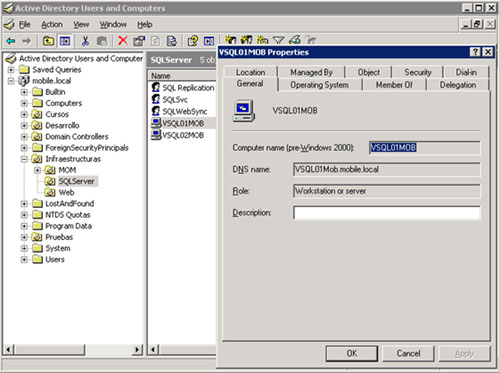Switch to the Managed By tab
Screen dimensions: 500x373
click(x=311, y=72)
